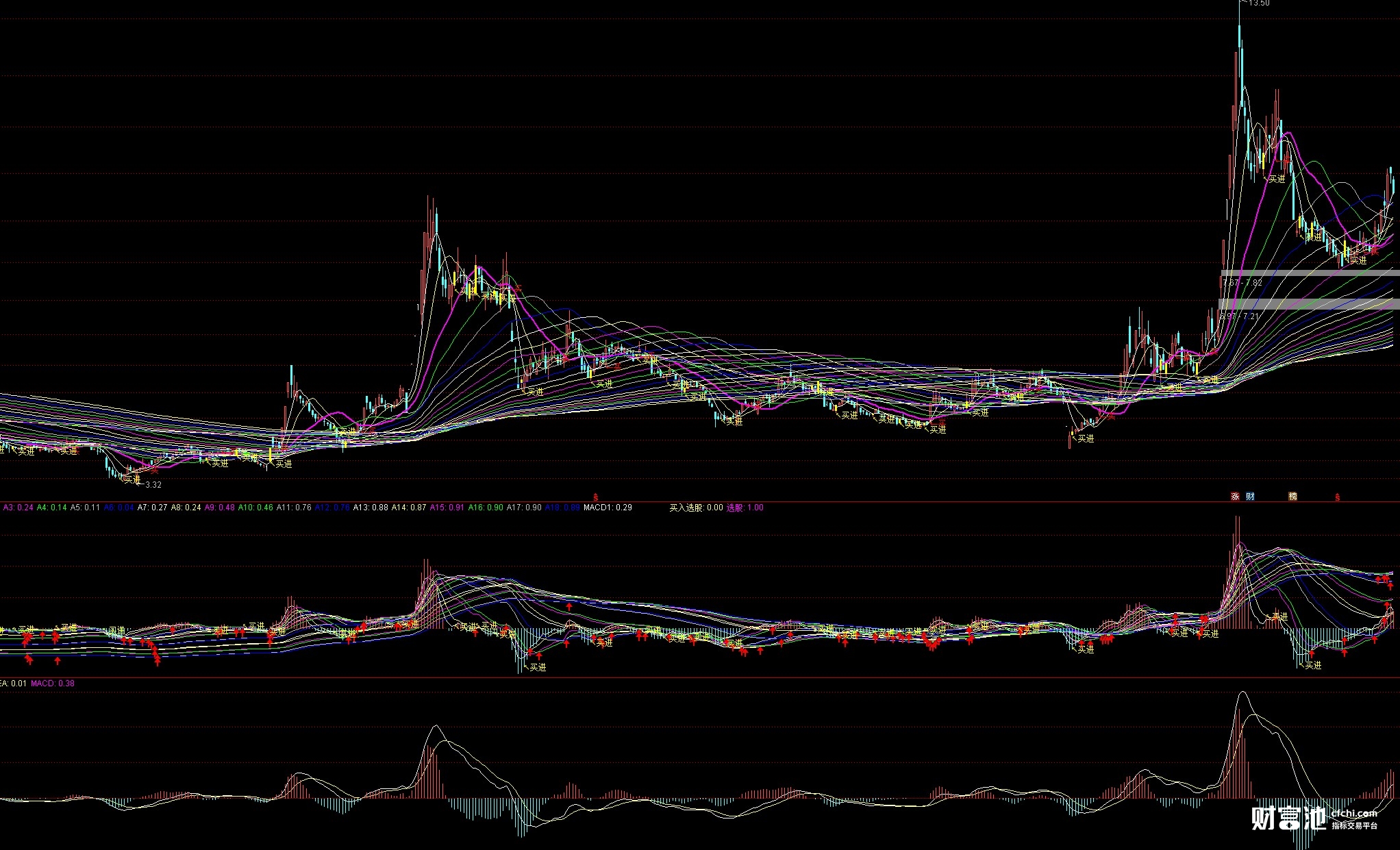This screenshot has width=1400, height=850.
Task: Click the gray 7.67 - 7.82 gap band
Action: 1310,274
